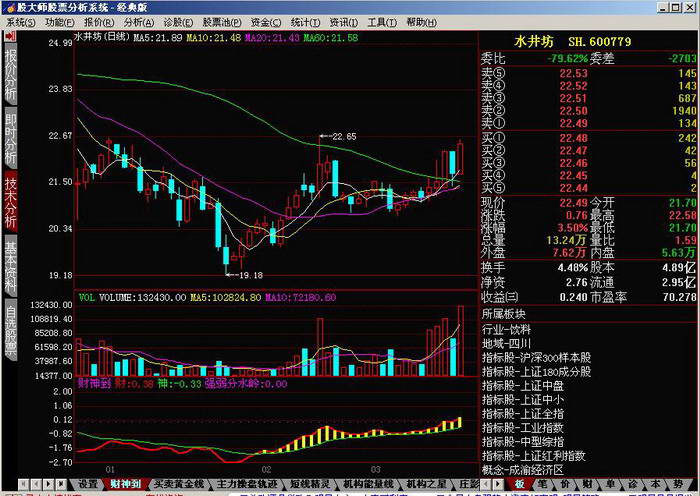Click the 所属板块 header
Viewport: 700px width, 496px height.
coord(503,314)
